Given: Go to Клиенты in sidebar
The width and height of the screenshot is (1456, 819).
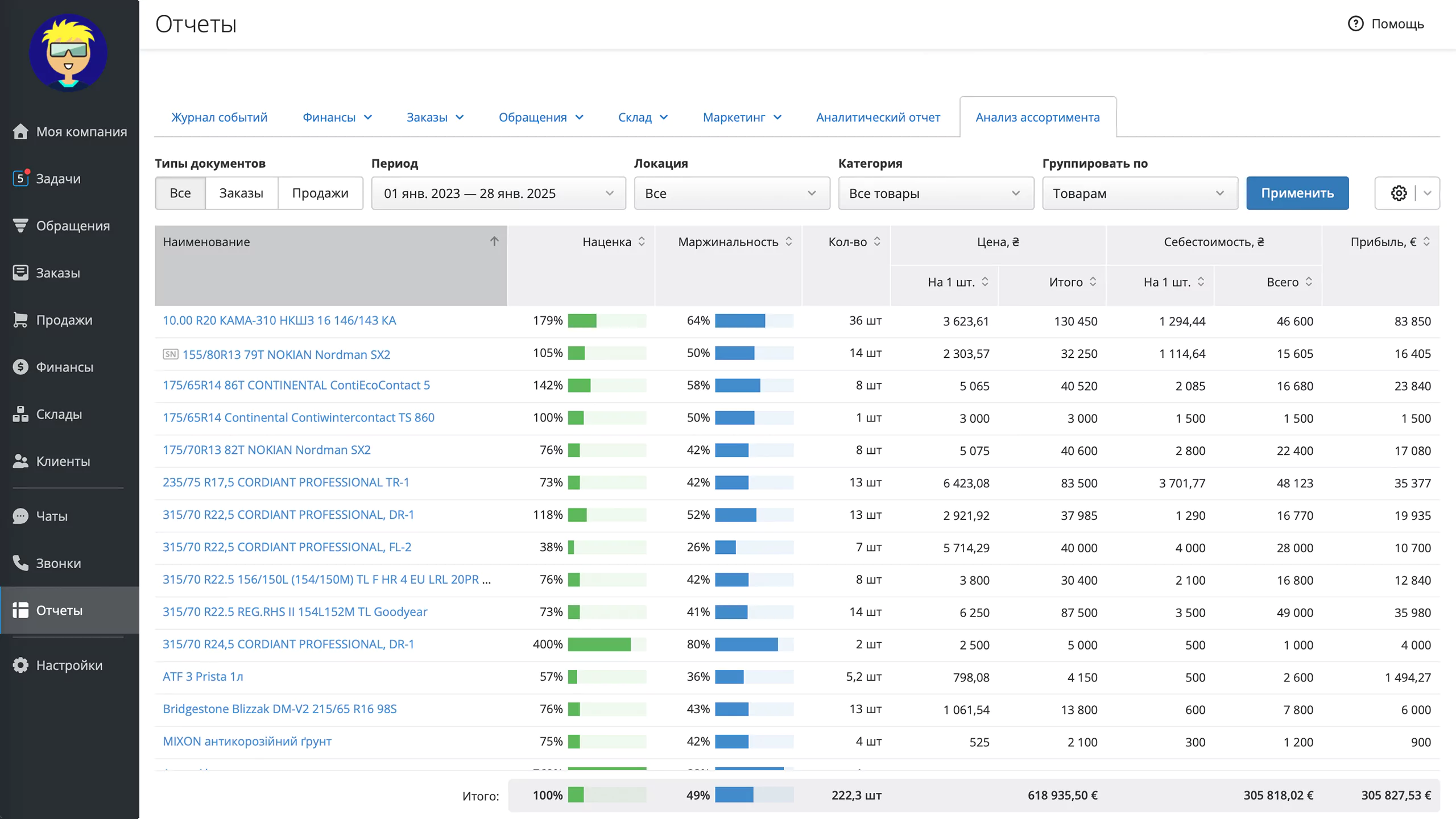Looking at the screenshot, I should point(69,461).
